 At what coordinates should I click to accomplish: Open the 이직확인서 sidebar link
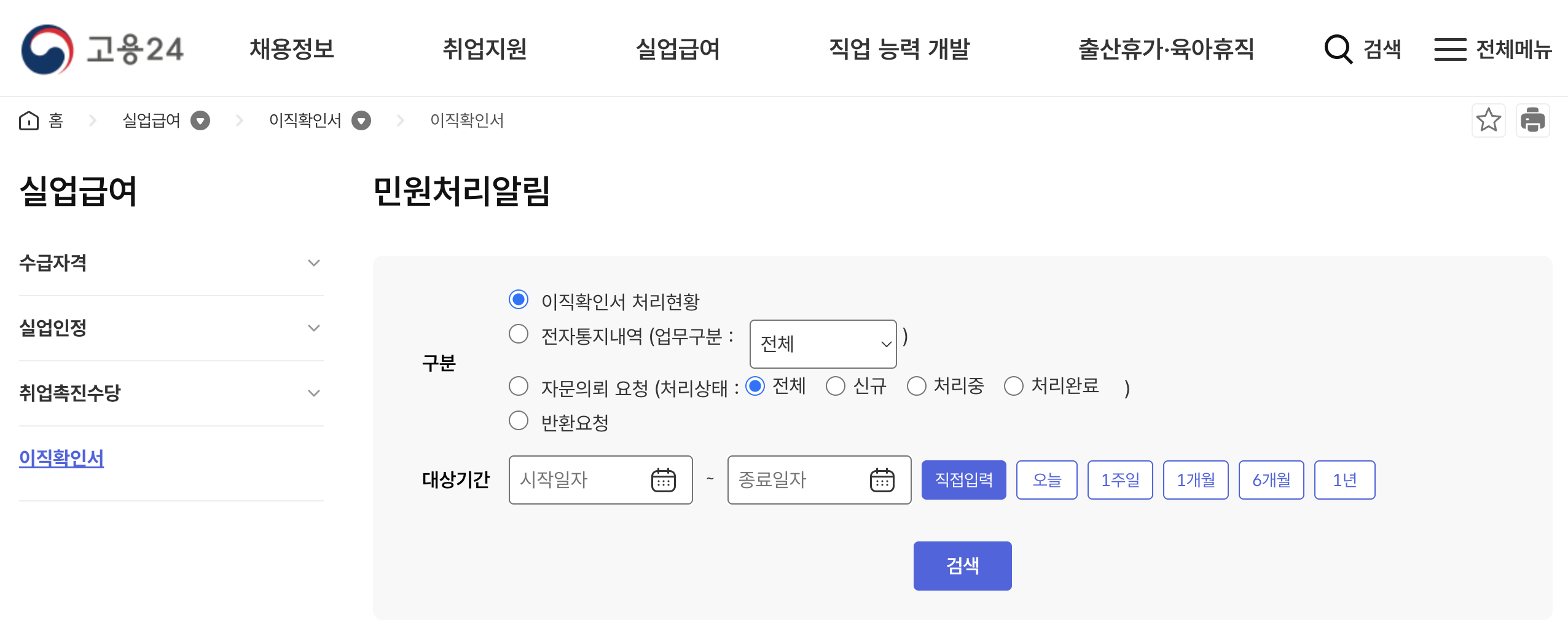[61, 458]
